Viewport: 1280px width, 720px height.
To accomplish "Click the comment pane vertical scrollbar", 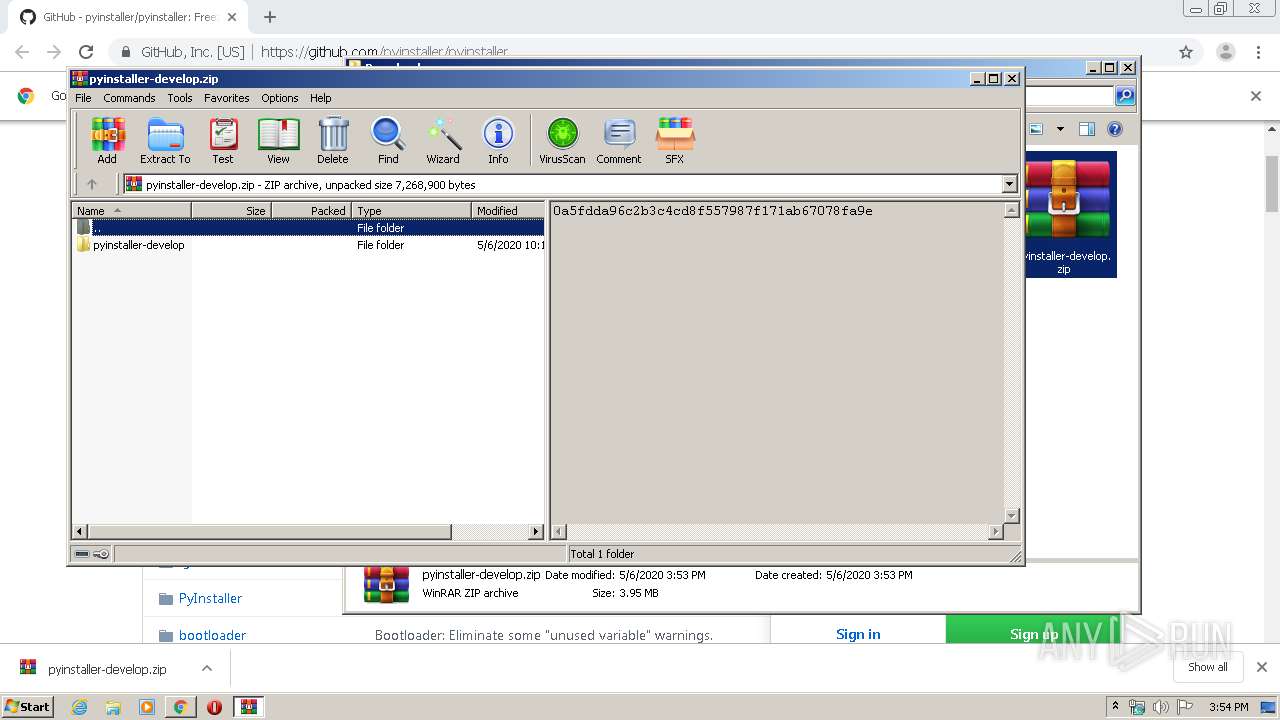I will pyautogui.click(x=1011, y=363).
